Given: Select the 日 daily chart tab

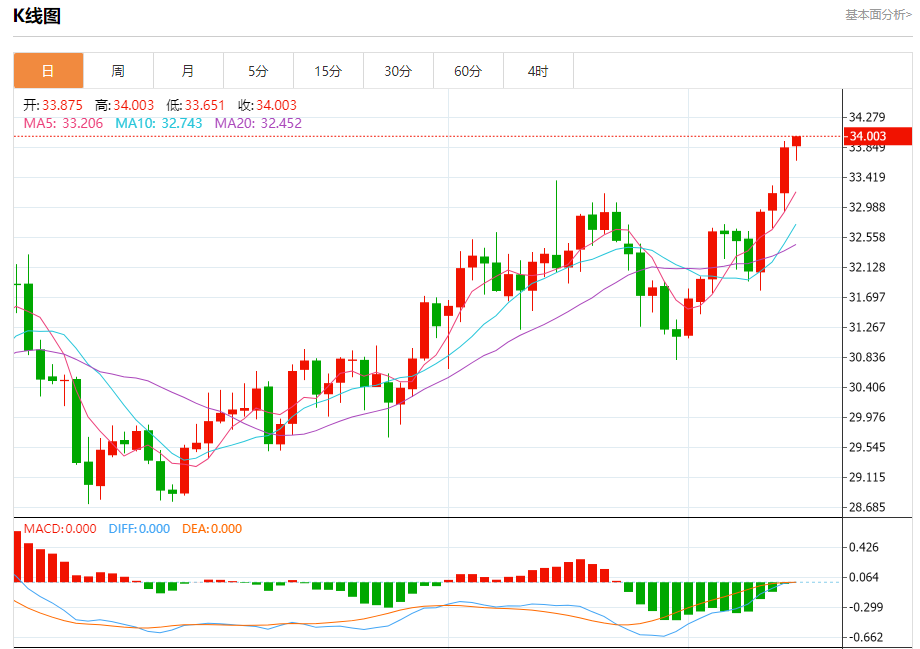Looking at the screenshot, I should point(48,71).
